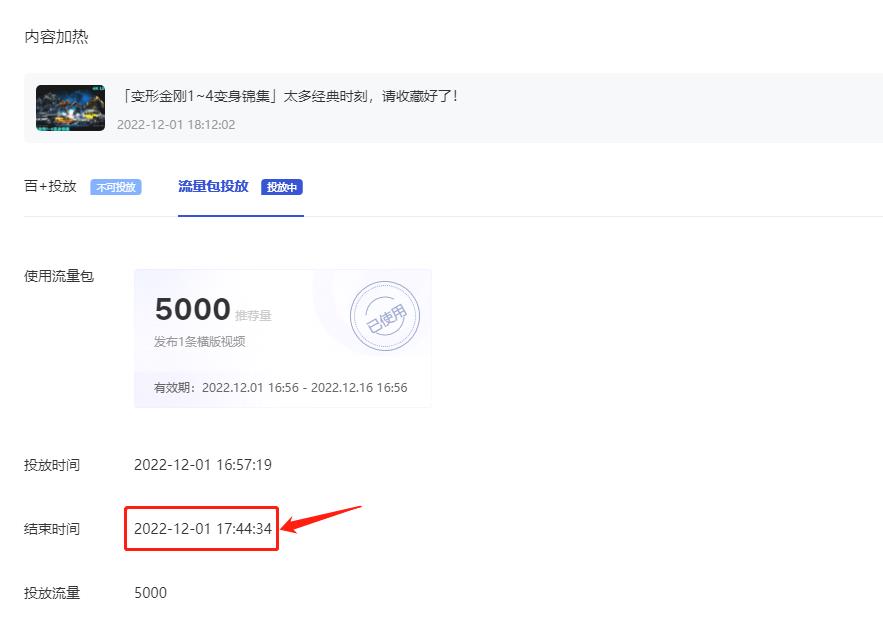Click the highlighted end time 17:44:34

[x=203, y=529]
